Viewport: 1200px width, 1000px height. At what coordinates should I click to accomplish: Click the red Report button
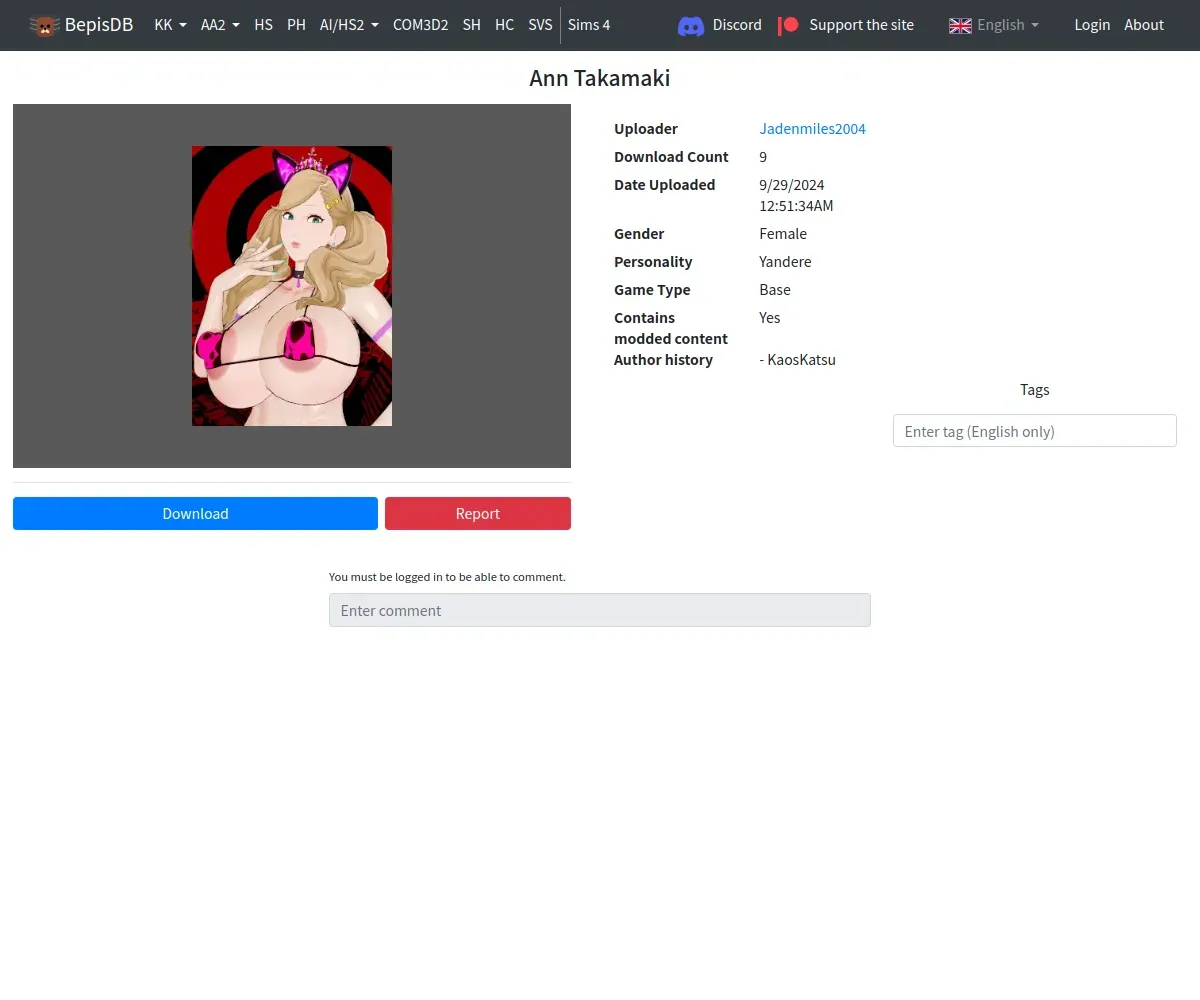click(478, 513)
